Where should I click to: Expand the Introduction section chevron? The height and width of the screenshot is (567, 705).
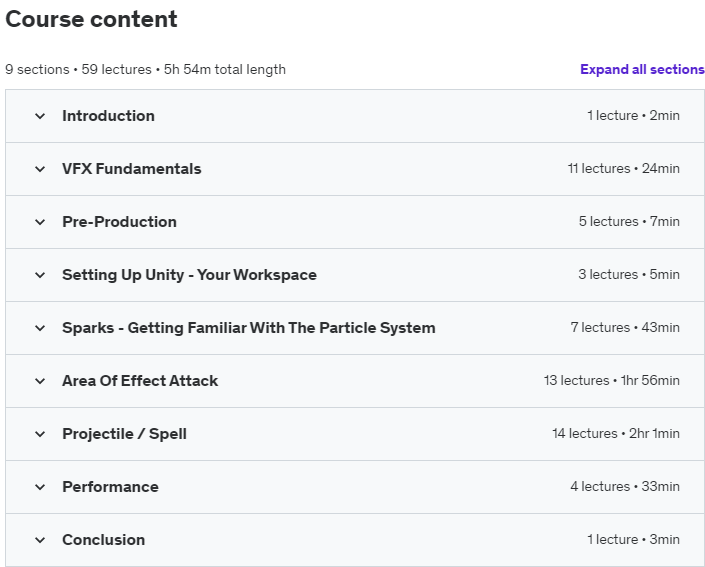[x=40, y=116]
